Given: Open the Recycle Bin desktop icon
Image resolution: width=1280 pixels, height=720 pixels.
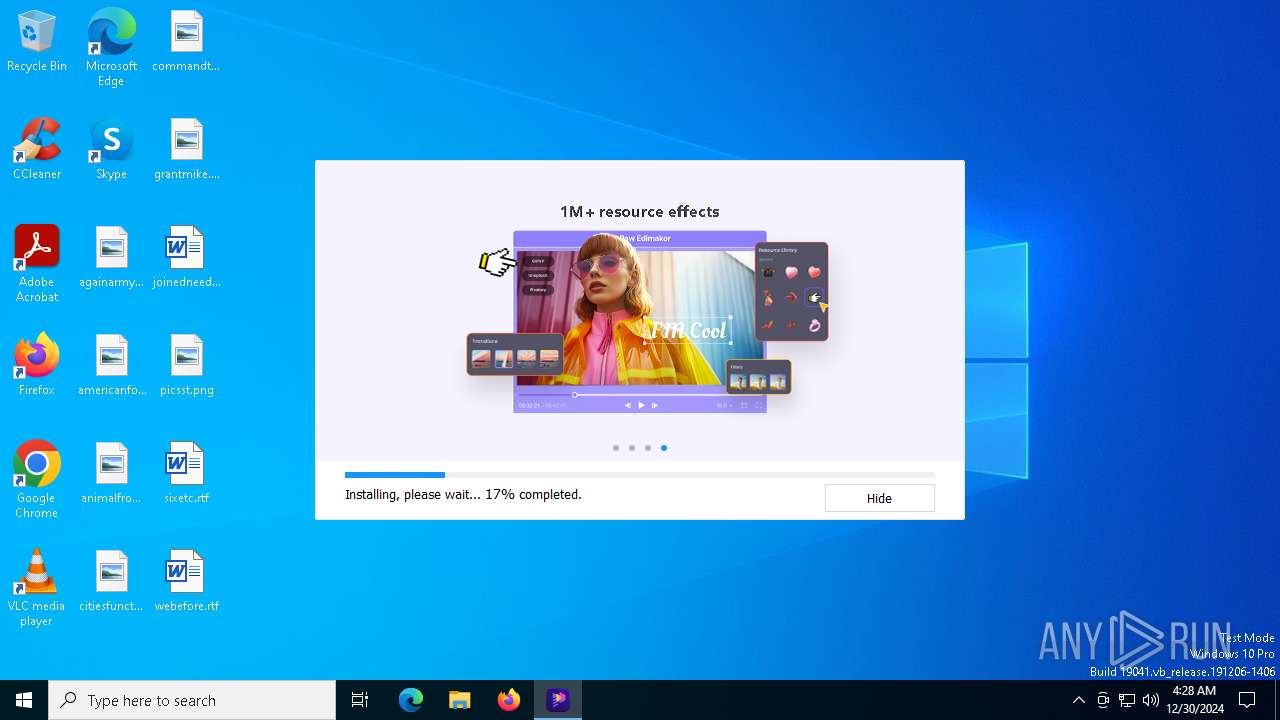Looking at the screenshot, I should pyautogui.click(x=37, y=42).
